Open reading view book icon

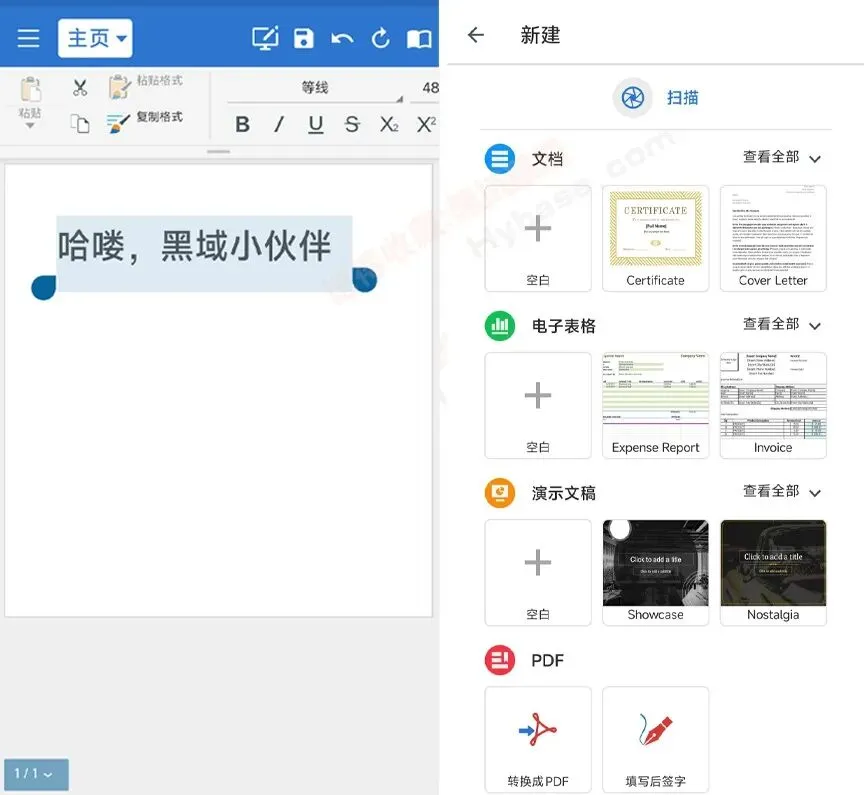pos(419,39)
